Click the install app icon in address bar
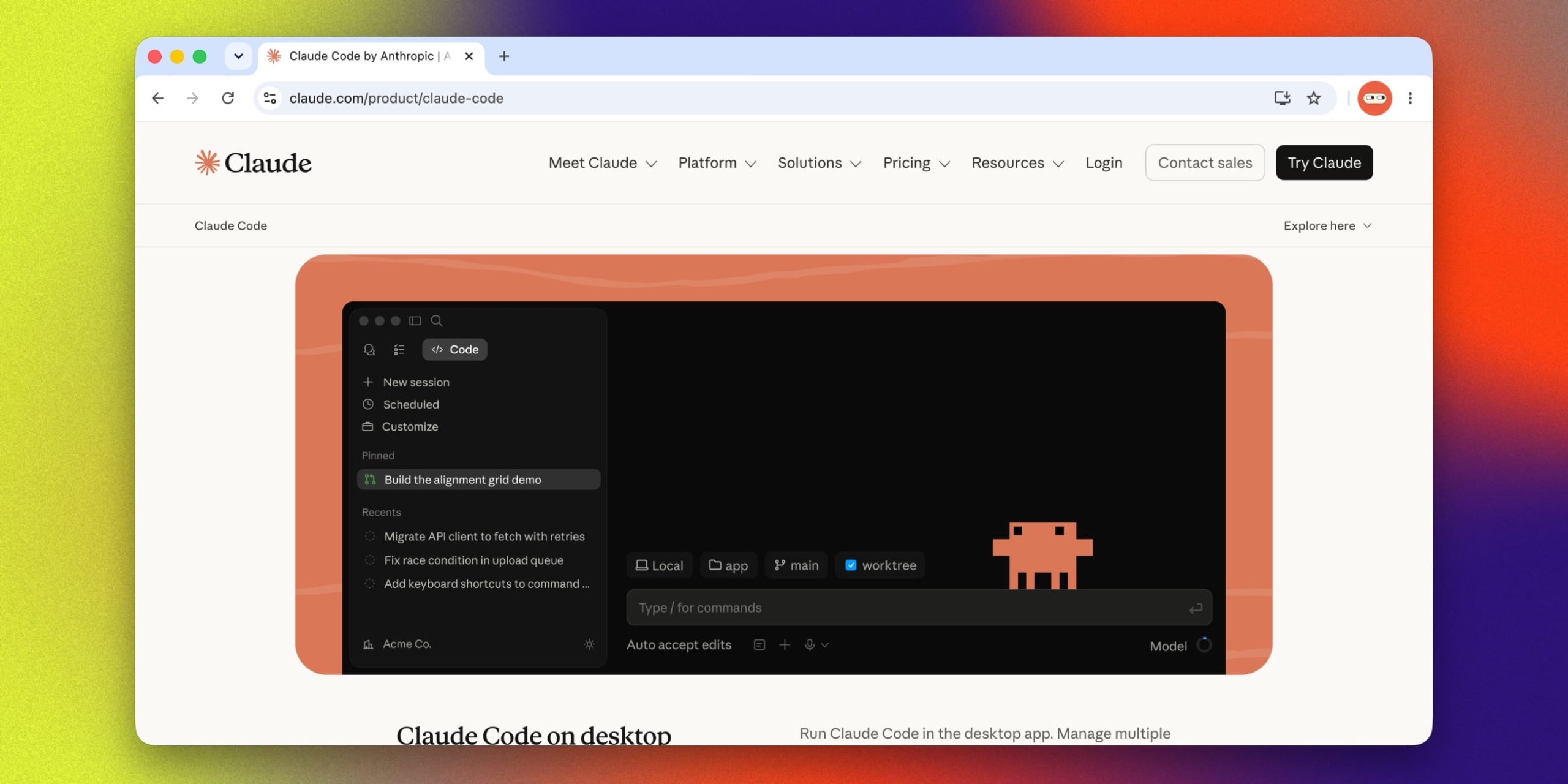The width and height of the screenshot is (1568, 784). click(1282, 98)
